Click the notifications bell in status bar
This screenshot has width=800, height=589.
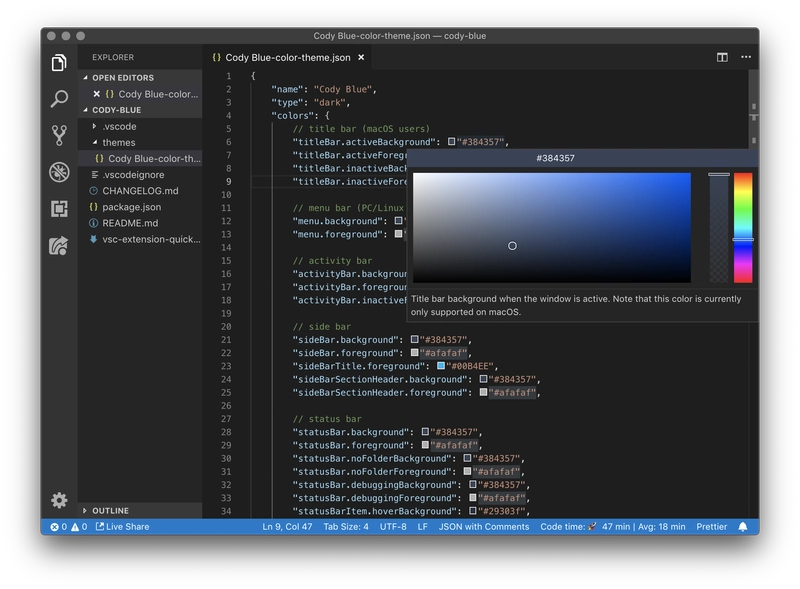tap(743, 527)
